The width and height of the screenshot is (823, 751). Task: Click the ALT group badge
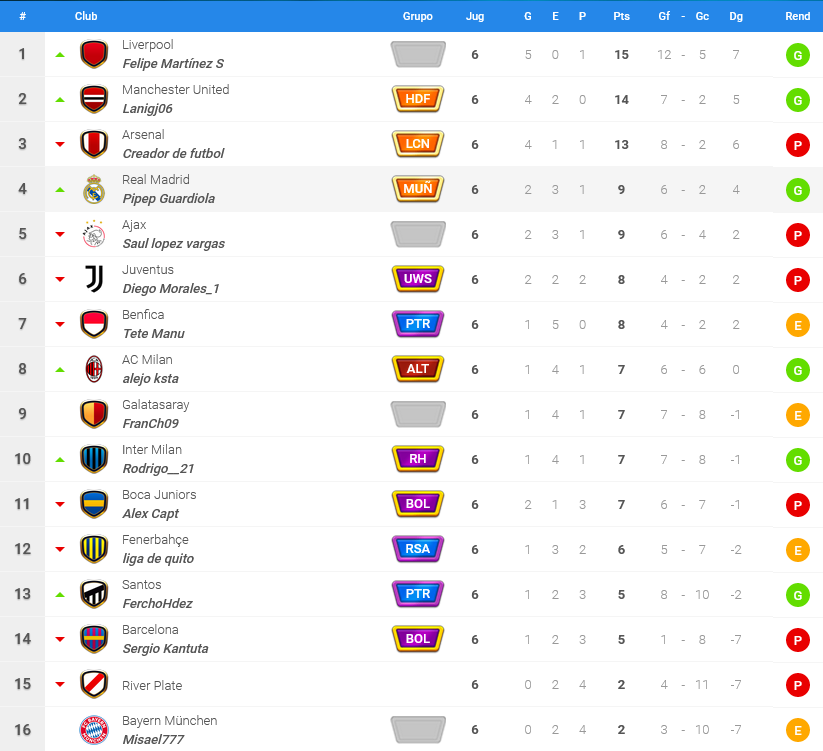point(418,369)
